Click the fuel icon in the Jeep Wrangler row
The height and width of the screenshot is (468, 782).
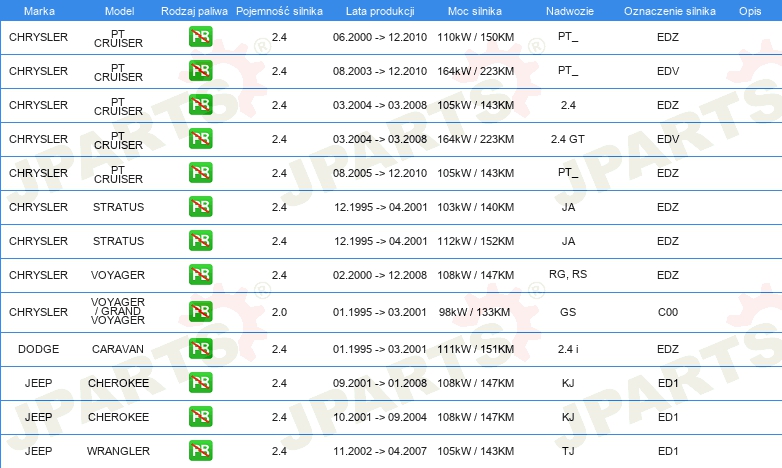coord(200,451)
